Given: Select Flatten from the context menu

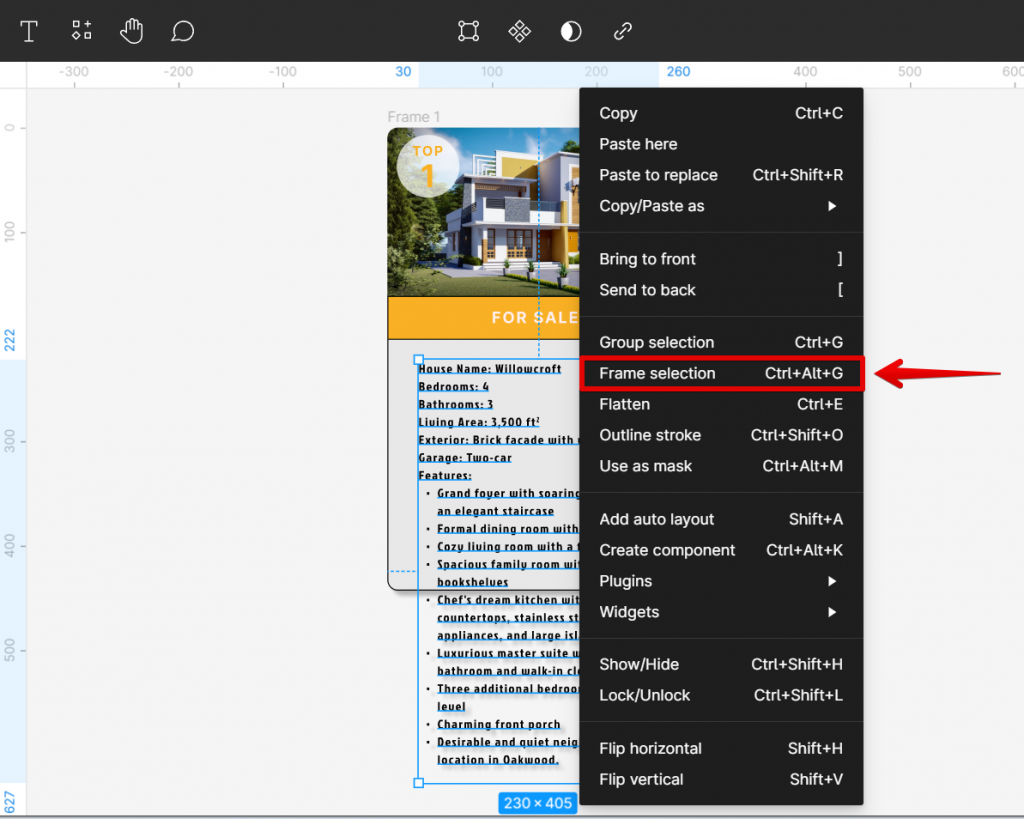Looking at the screenshot, I should [625, 404].
